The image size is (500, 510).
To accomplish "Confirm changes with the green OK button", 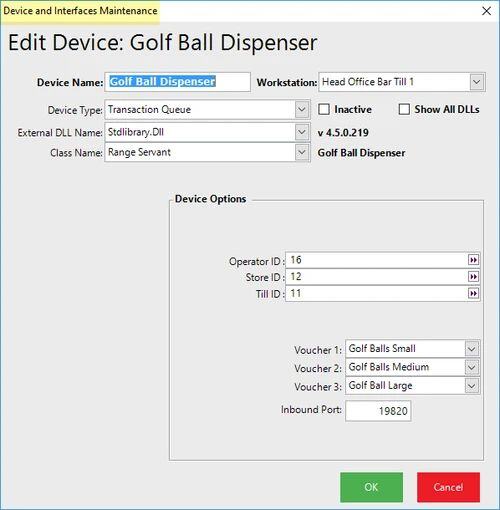I will pos(371,487).
